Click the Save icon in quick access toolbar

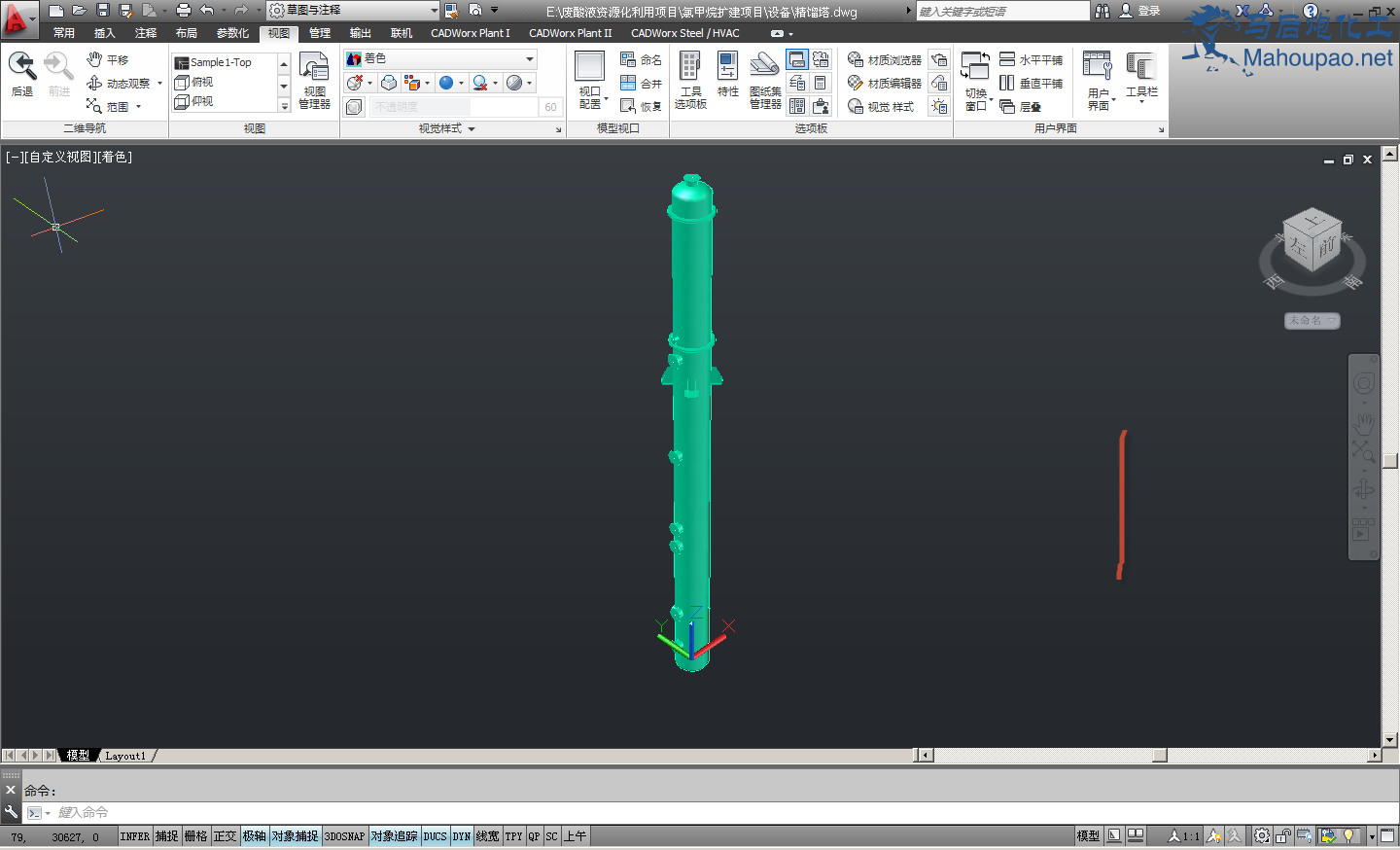(x=102, y=11)
